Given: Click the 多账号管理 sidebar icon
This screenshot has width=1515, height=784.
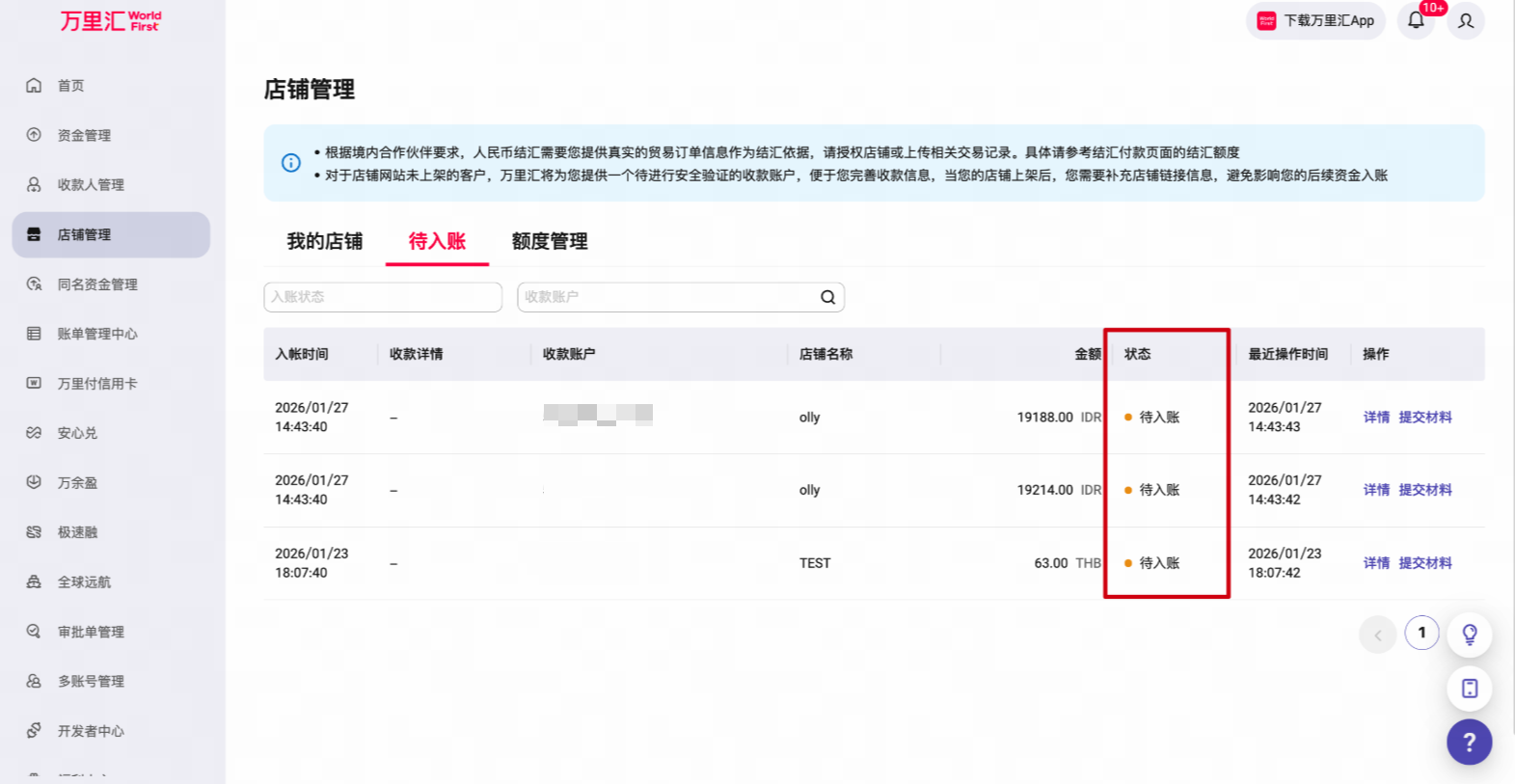Looking at the screenshot, I should coord(34,681).
